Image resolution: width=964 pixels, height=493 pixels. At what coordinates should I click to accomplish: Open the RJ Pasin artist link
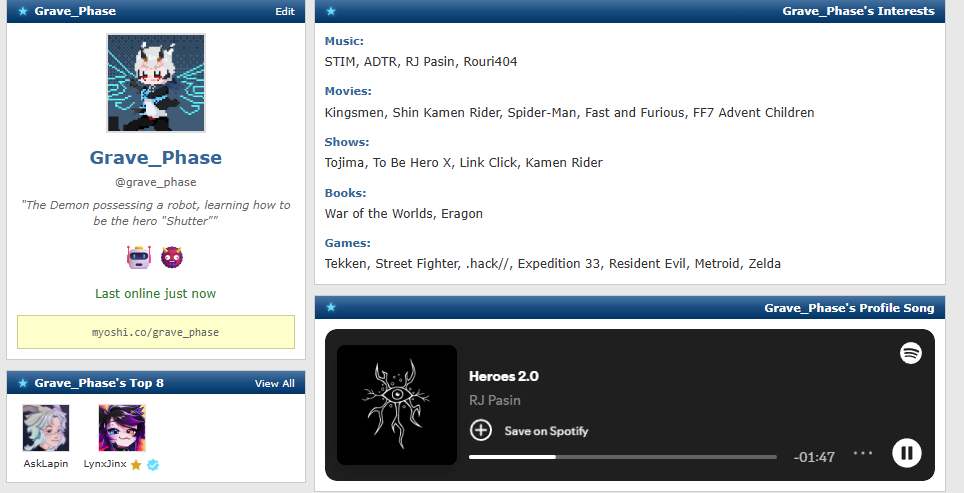495,400
